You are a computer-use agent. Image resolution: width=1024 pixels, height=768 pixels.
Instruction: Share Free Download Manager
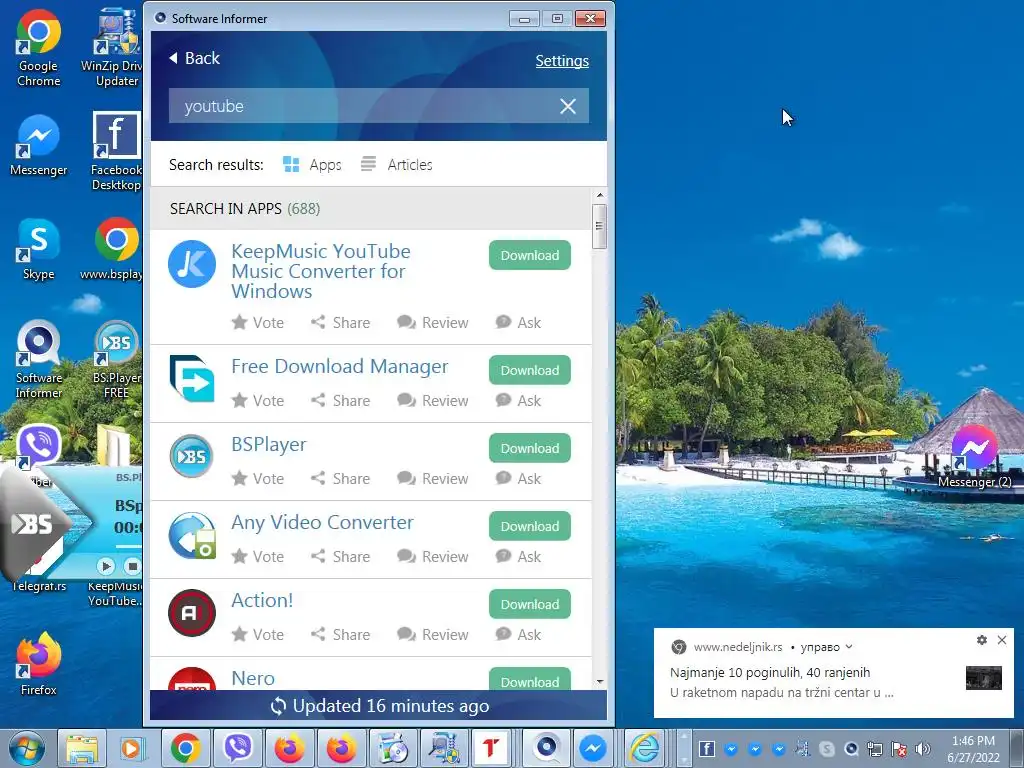340,400
